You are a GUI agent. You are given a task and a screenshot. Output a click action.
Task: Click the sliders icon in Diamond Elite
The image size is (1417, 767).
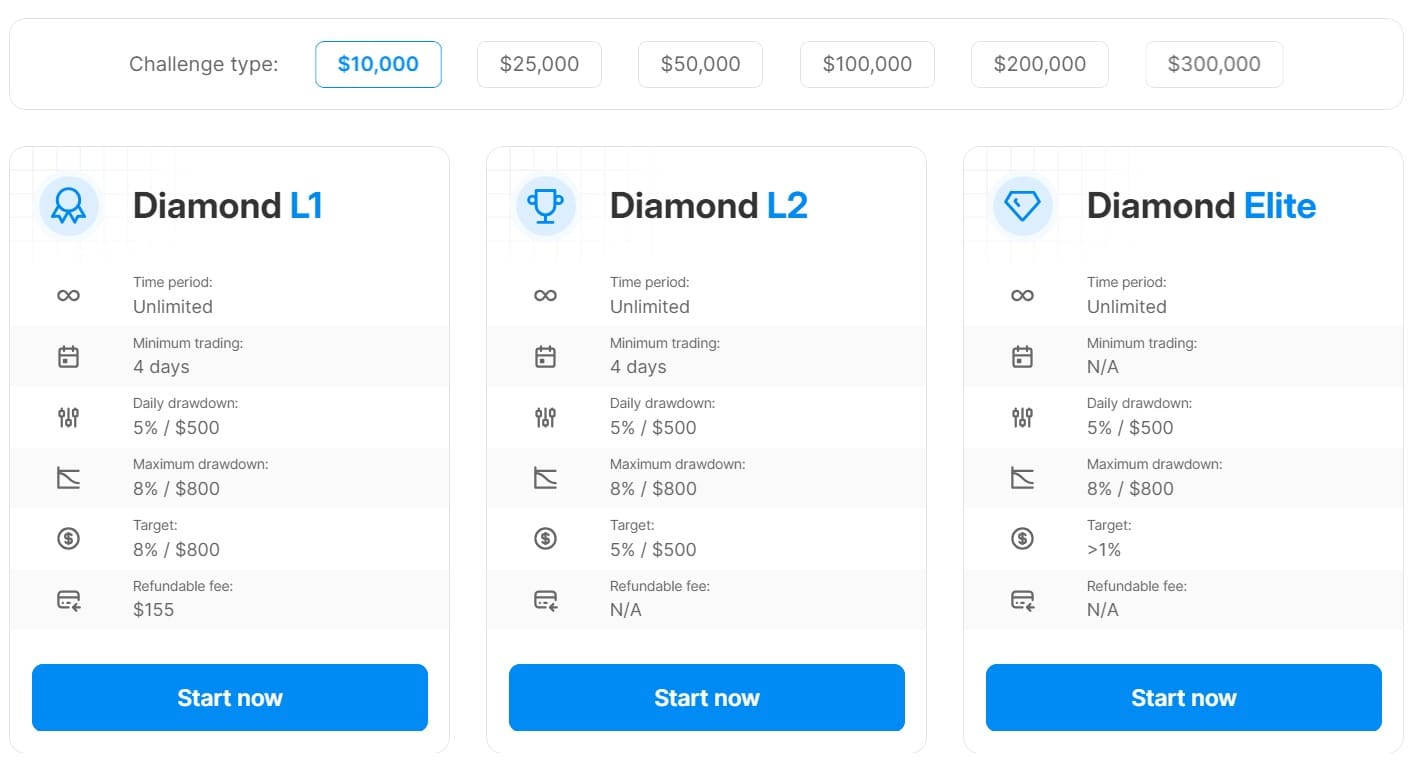1022,417
